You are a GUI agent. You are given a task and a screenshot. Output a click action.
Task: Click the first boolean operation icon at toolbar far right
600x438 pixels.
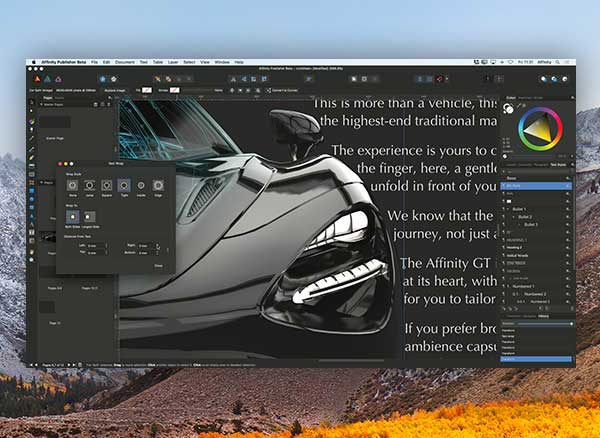pos(544,79)
